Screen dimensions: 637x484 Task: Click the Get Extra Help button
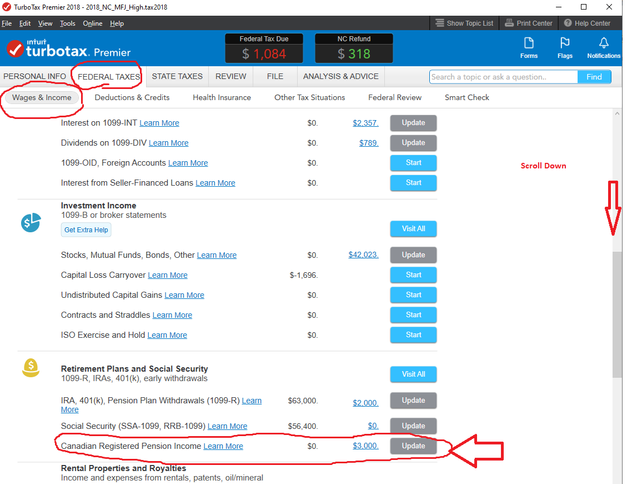coord(86,230)
